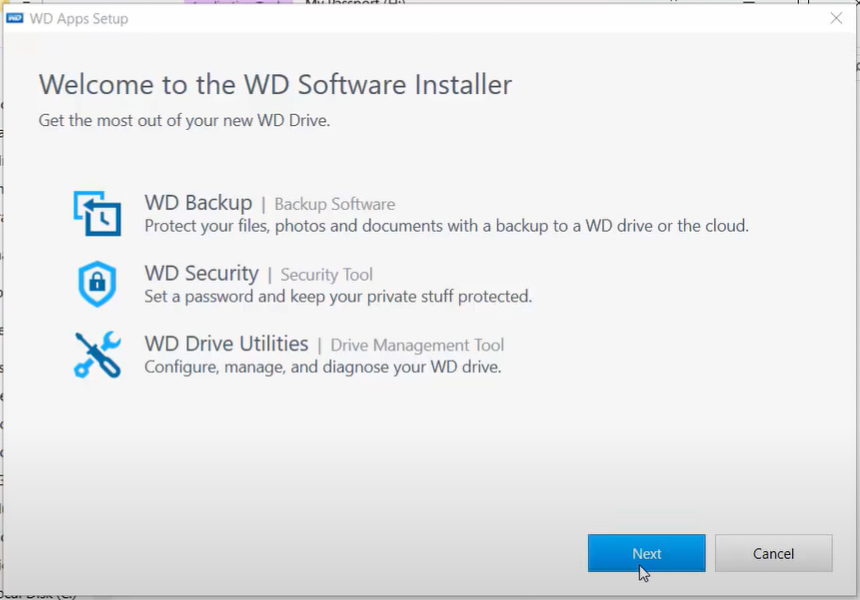Cancel the WD Apps Setup
The width and height of the screenshot is (860, 600).
773,553
